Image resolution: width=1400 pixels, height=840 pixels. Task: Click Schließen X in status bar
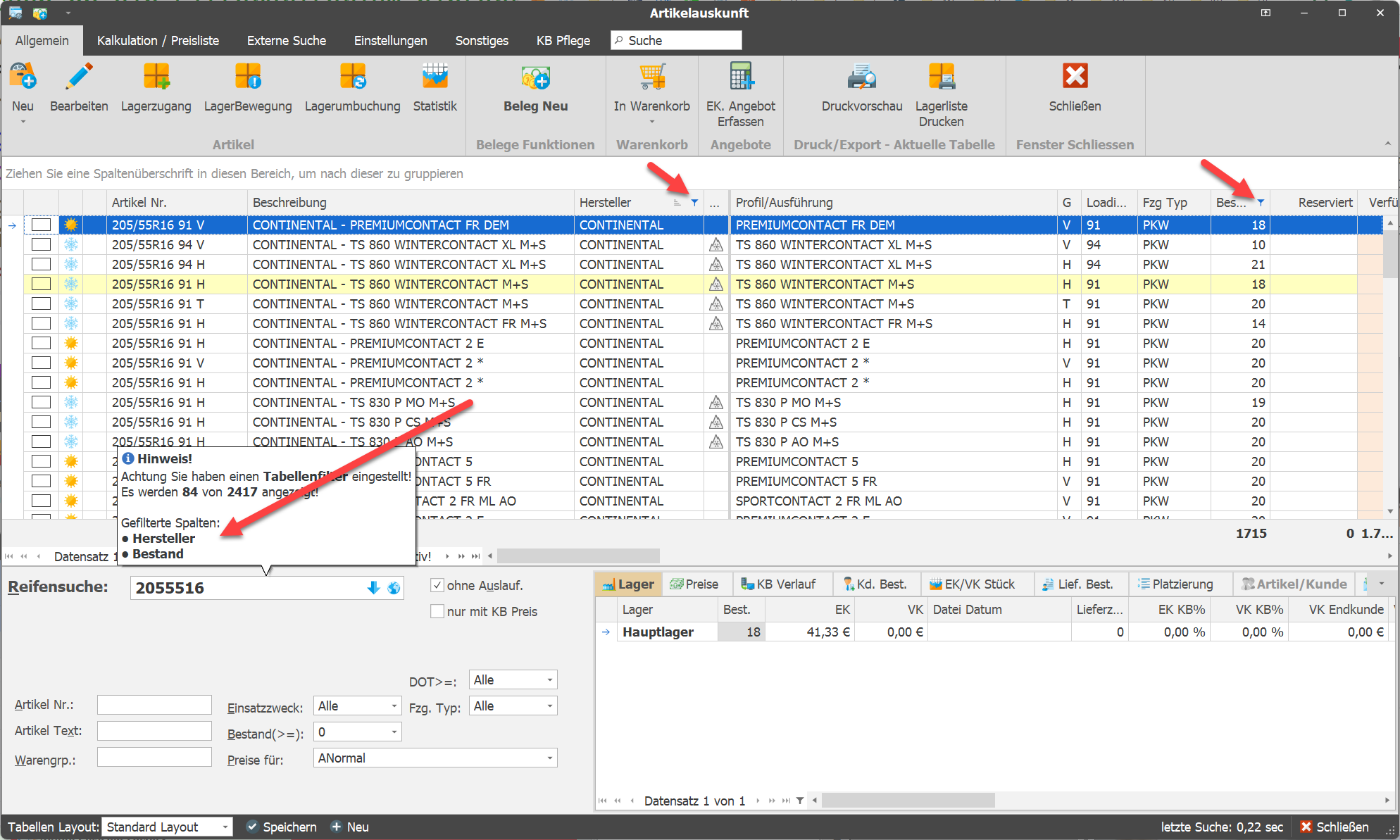1306,827
